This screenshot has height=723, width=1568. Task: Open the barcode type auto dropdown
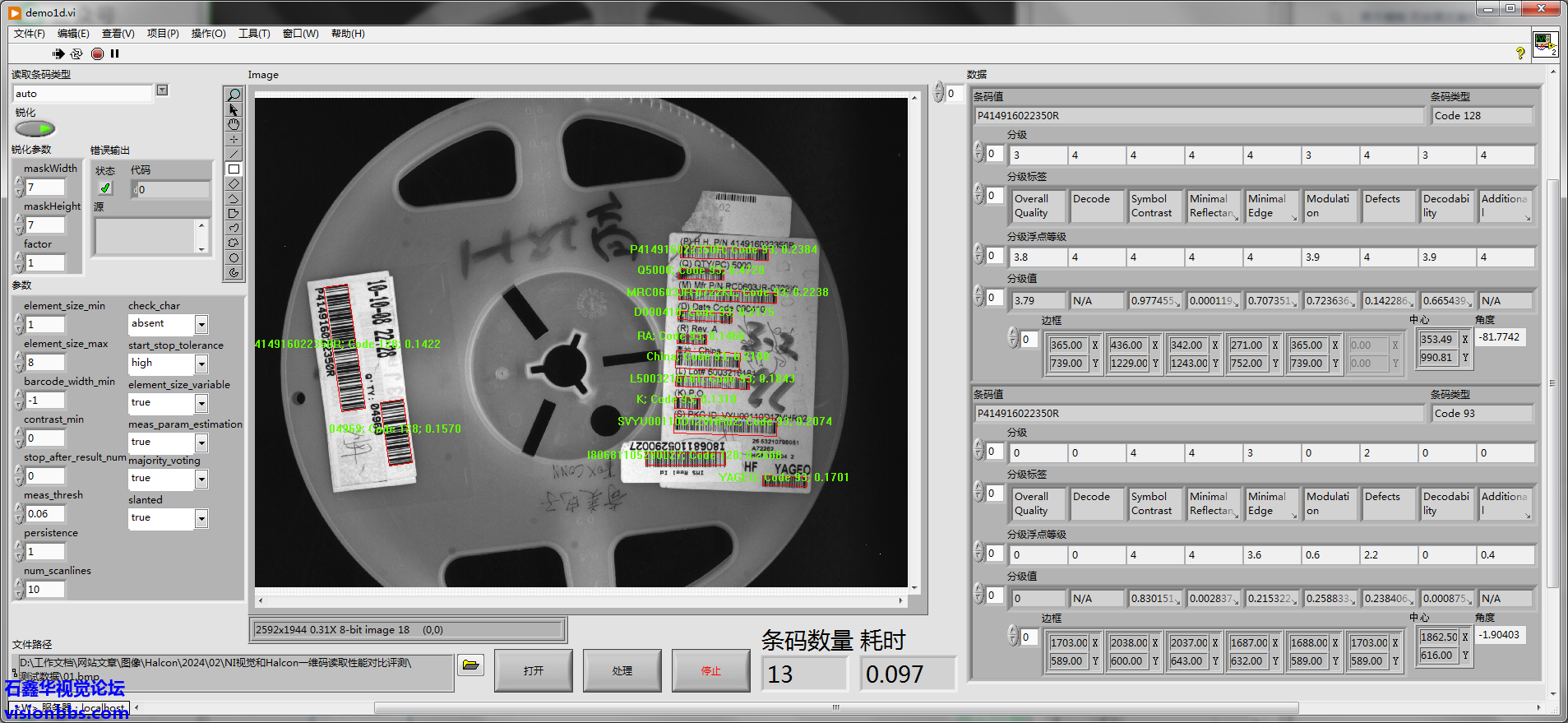(162, 90)
